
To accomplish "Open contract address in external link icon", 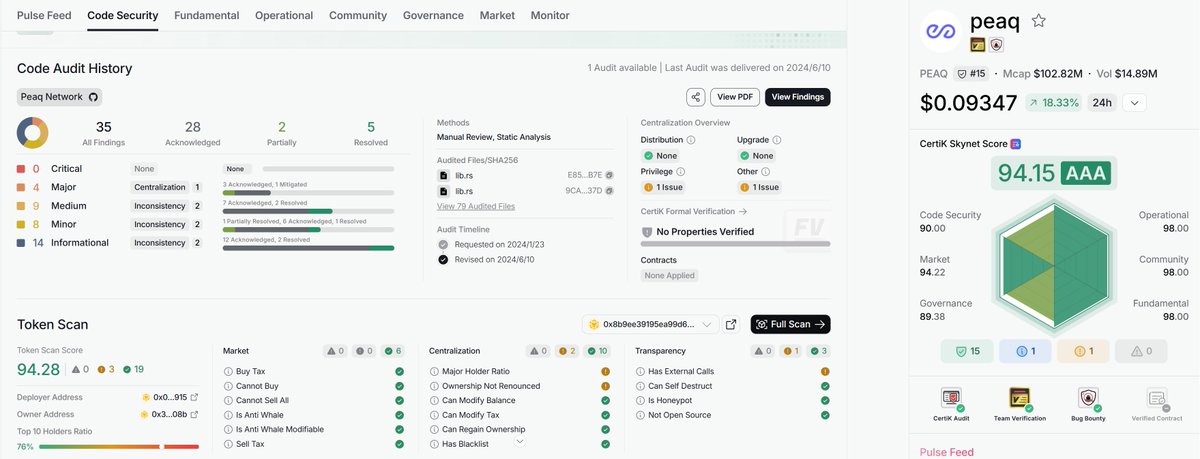I will (x=731, y=324).
